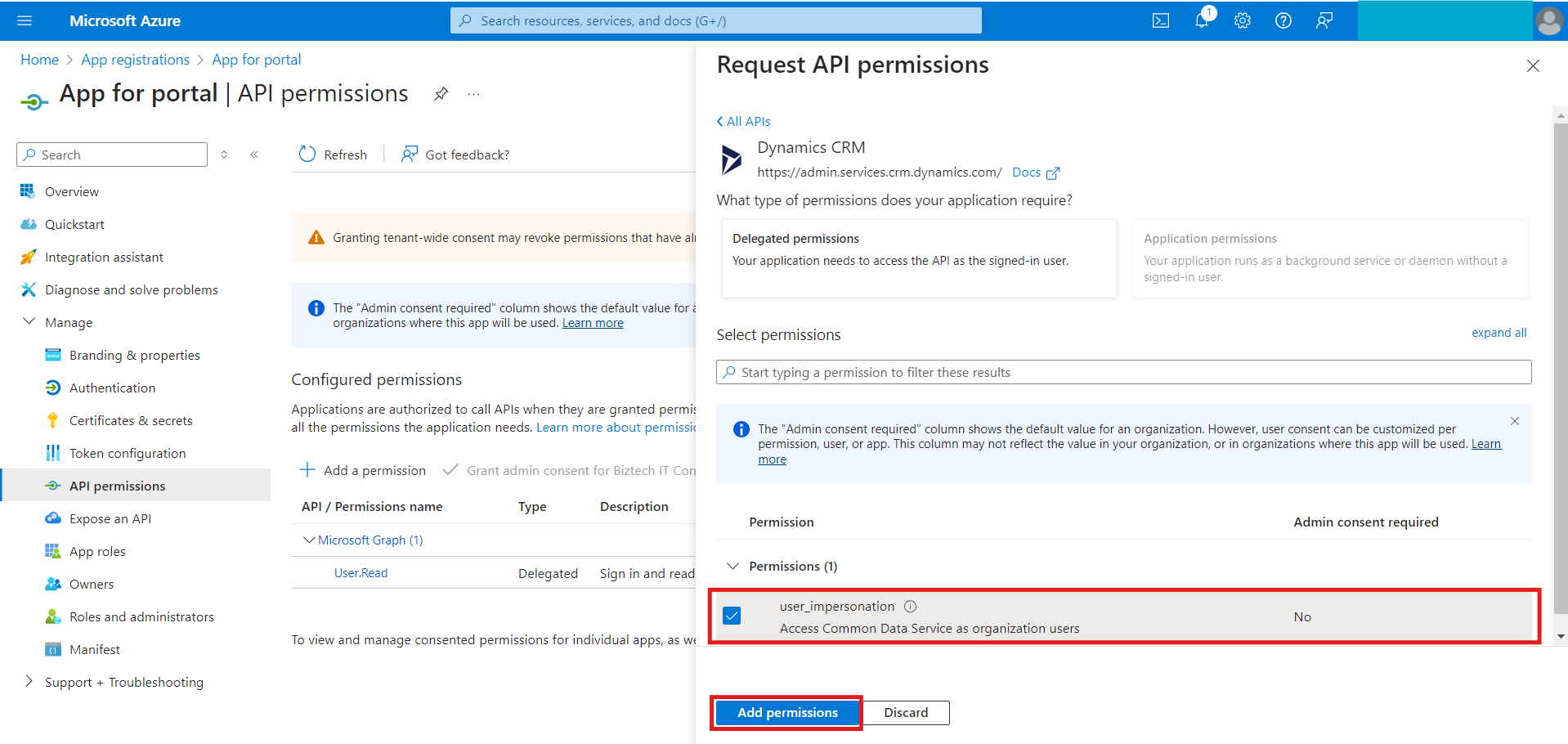This screenshot has height=744, width=1568.
Task: Open the notifications bell
Action: click(1201, 20)
